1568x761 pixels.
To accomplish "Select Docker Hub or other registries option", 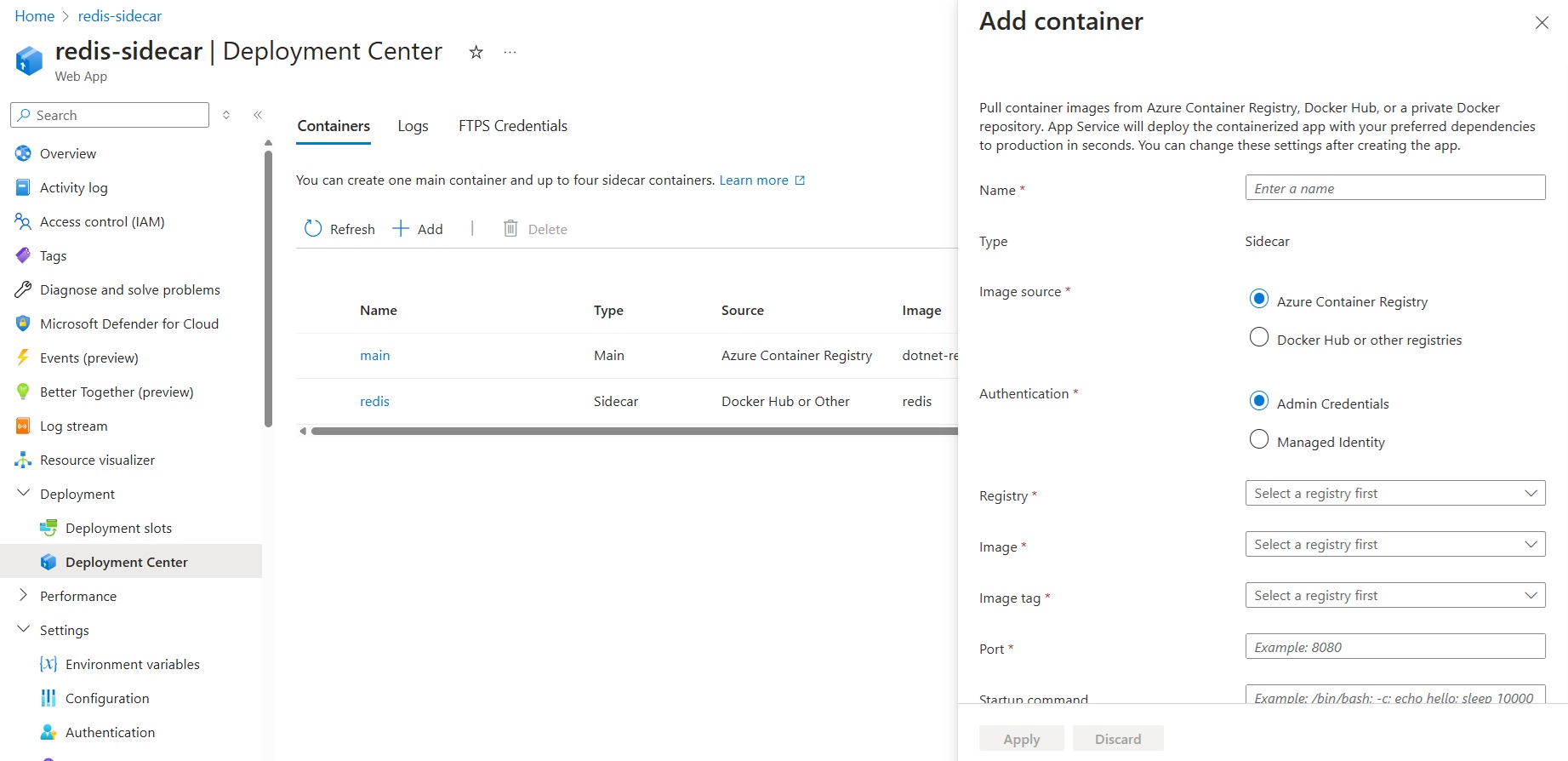I will tap(1259, 337).
